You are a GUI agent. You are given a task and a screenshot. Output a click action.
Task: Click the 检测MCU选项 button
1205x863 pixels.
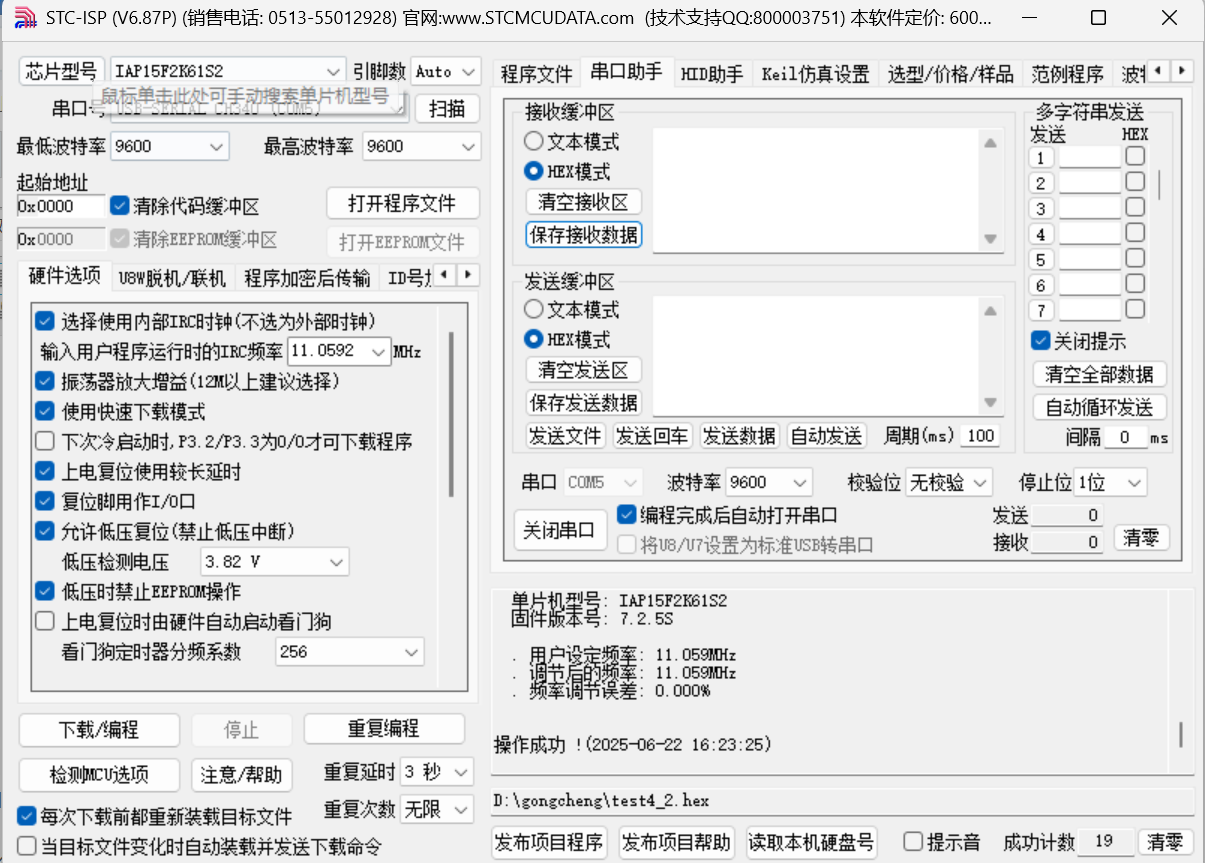pyautogui.click(x=99, y=774)
